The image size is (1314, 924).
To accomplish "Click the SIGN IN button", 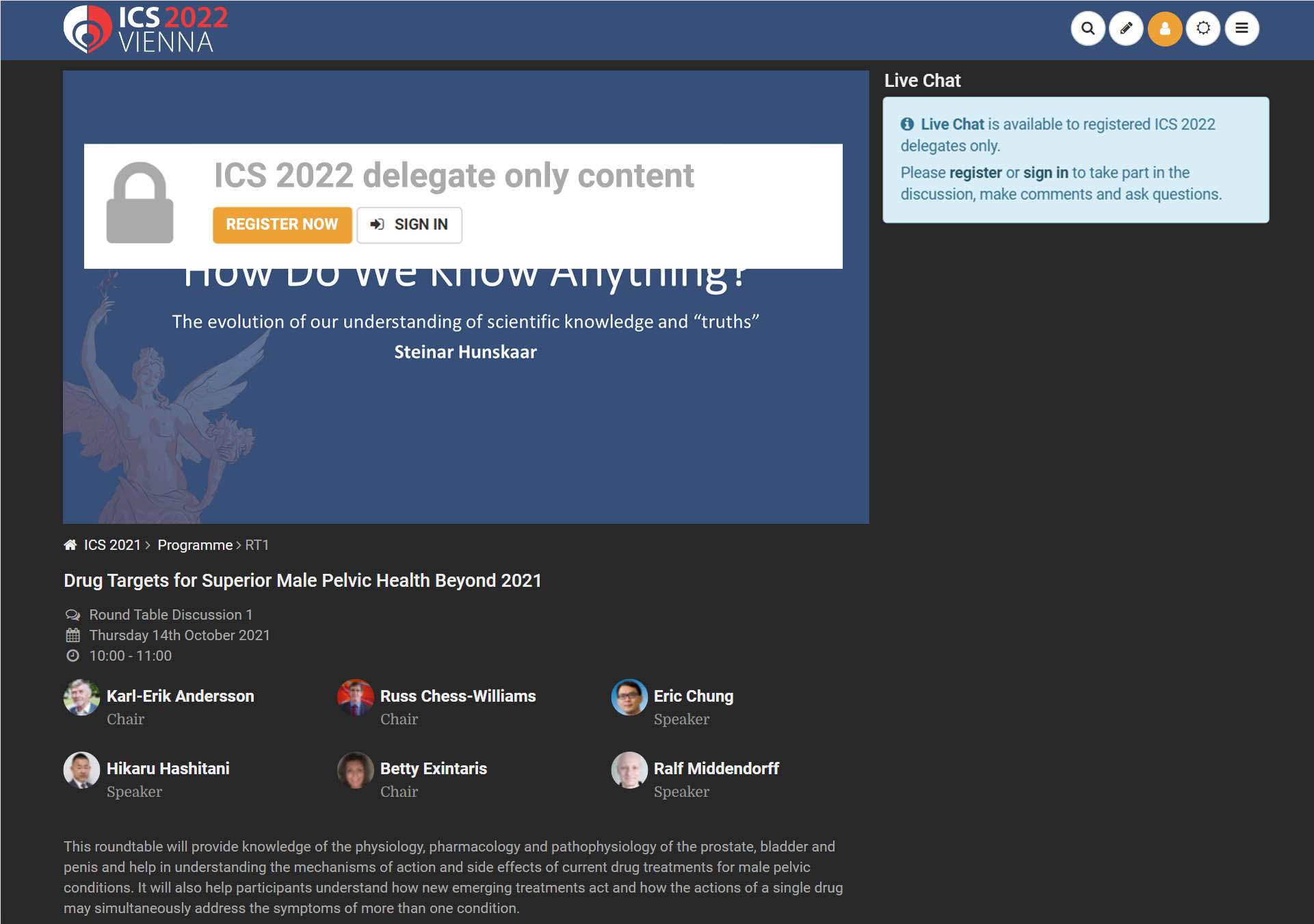I will (409, 225).
